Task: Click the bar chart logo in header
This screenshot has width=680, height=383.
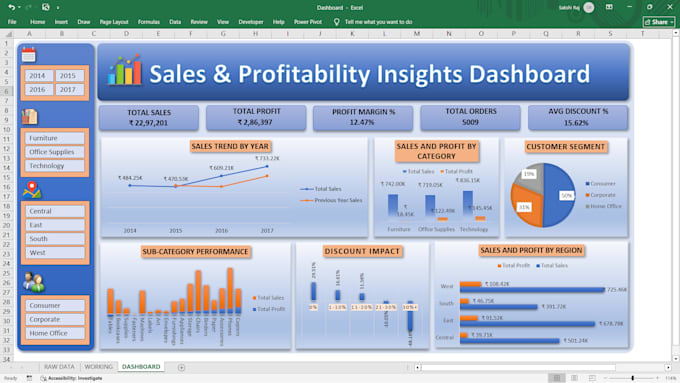Action: point(124,70)
